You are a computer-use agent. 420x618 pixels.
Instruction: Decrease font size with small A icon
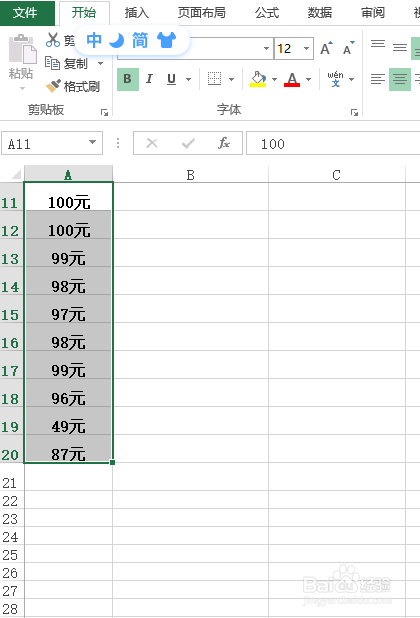349,48
